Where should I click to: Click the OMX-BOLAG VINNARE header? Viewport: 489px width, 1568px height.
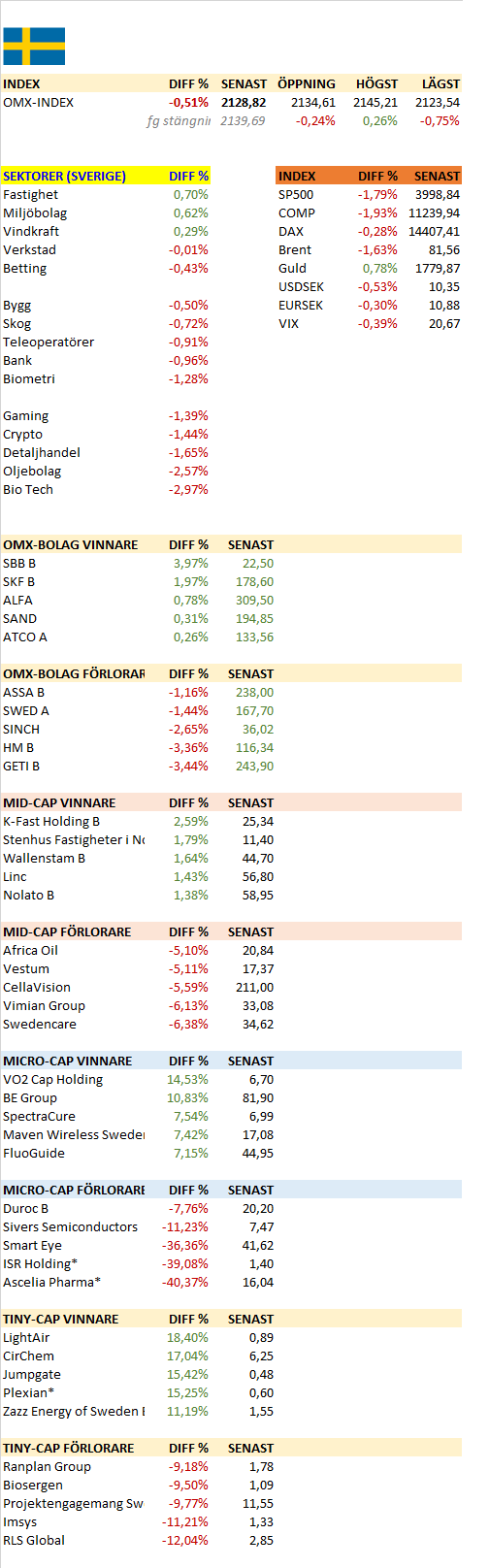70,544
